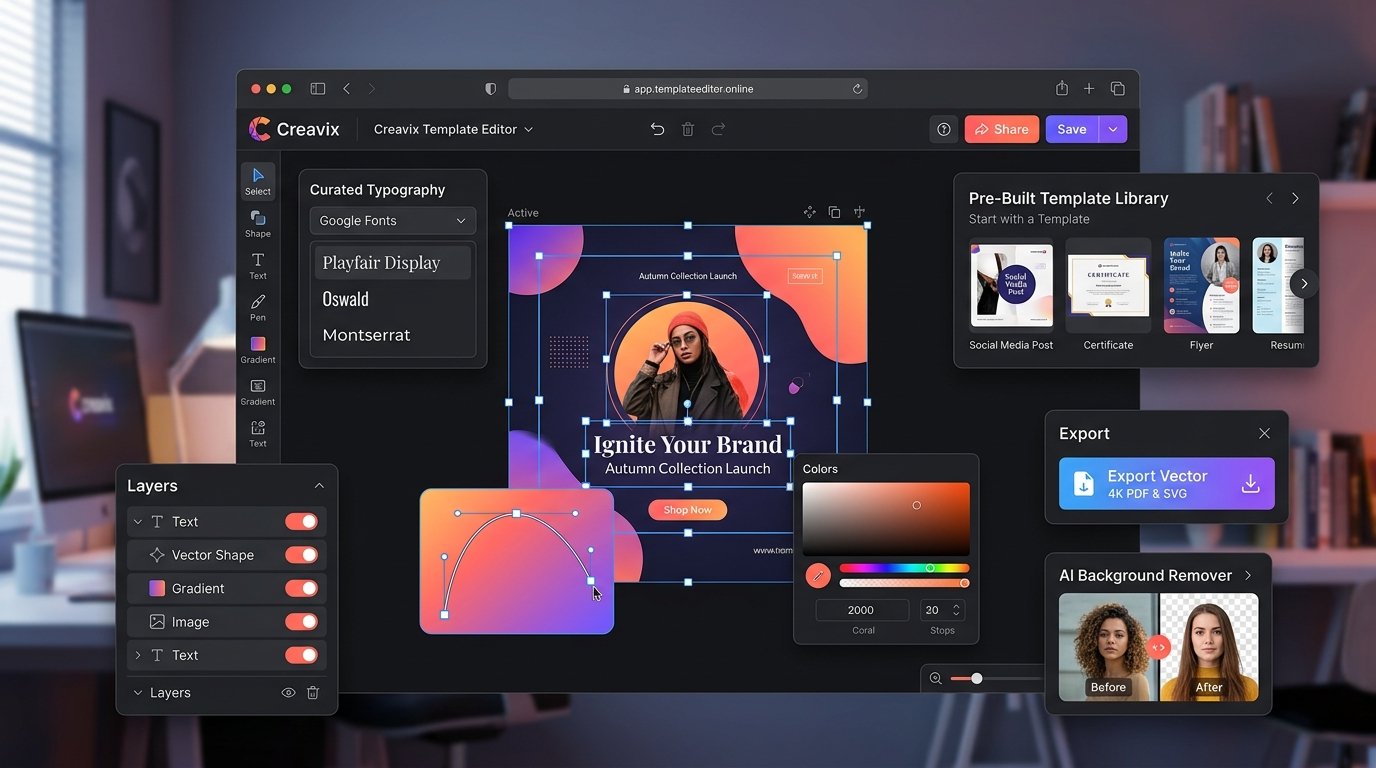The image size is (1376, 768).
Task: Click the Undo arrow in the header
Action: (657, 129)
